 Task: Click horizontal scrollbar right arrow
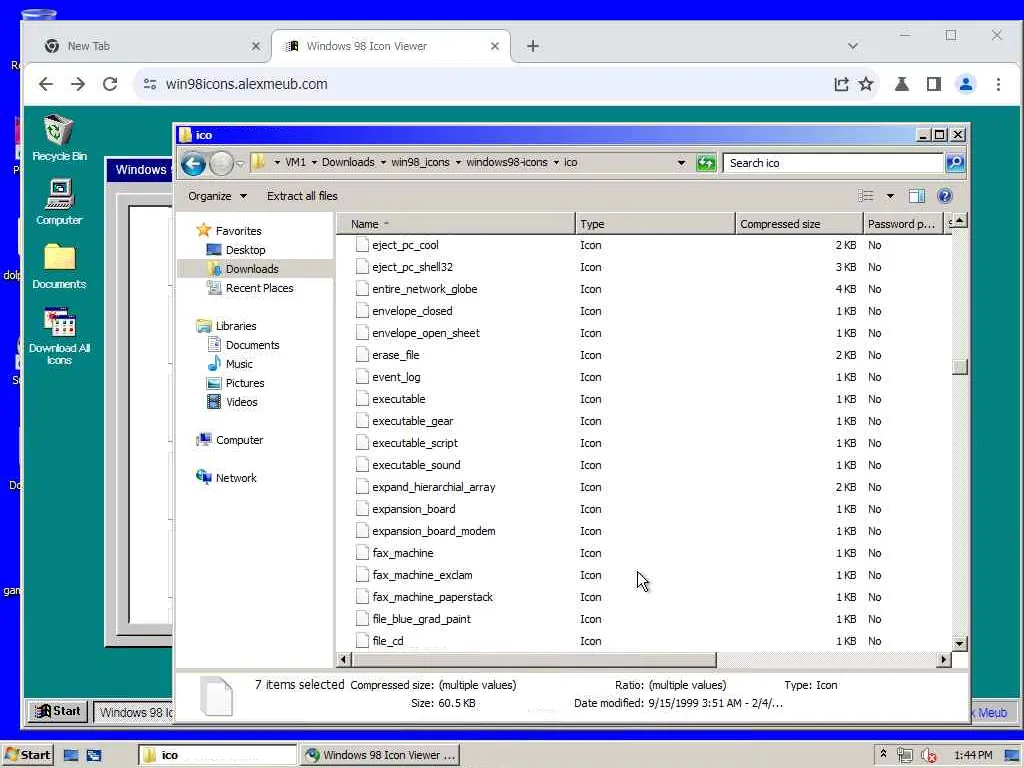[x=942, y=660]
